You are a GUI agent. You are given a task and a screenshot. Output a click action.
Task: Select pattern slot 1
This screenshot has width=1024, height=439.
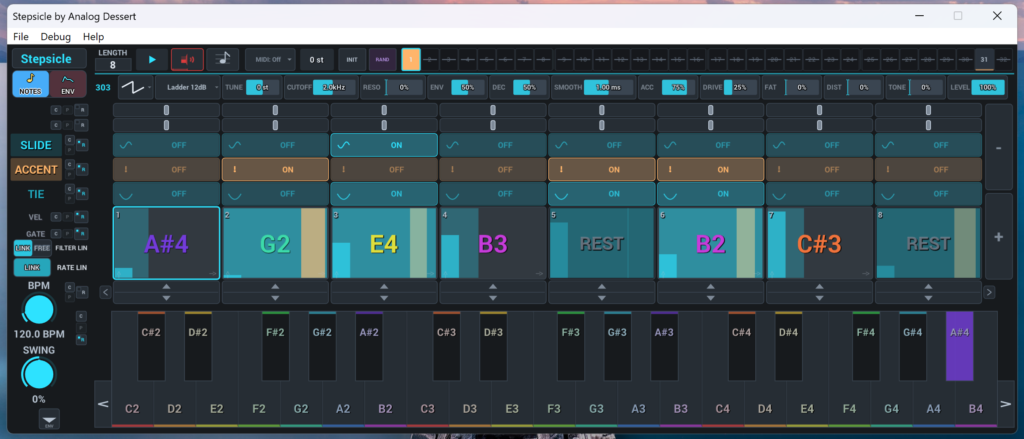click(x=411, y=59)
